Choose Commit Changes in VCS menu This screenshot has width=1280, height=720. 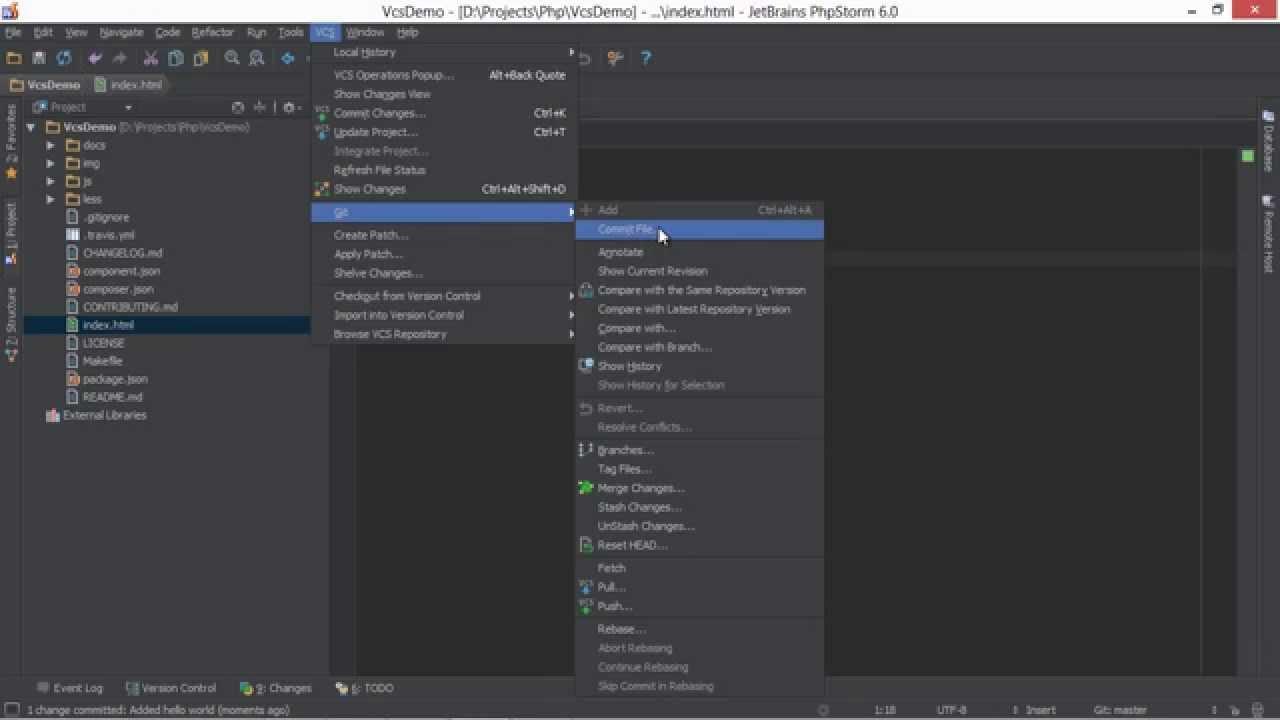pyautogui.click(x=444, y=113)
